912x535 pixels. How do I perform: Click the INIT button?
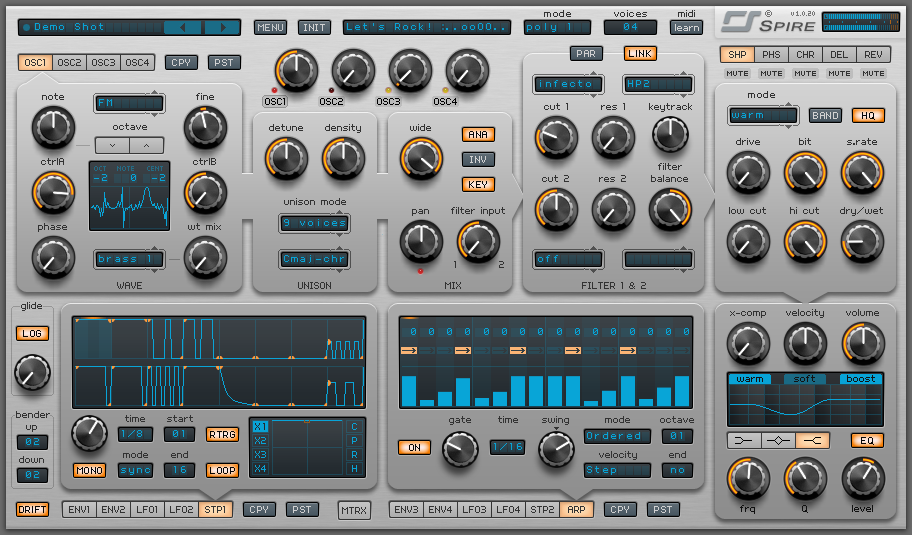[x=314, y=27]
